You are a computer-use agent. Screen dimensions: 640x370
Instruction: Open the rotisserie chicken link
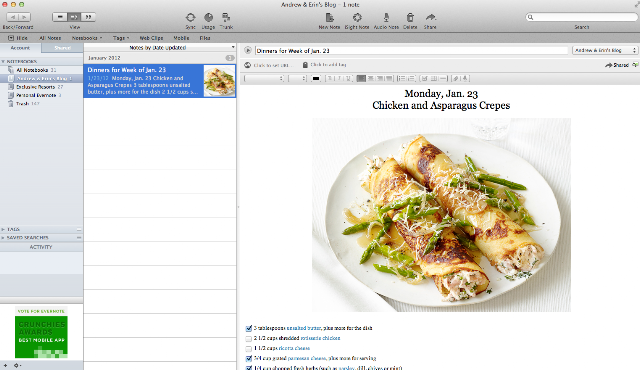click(320, 338)
